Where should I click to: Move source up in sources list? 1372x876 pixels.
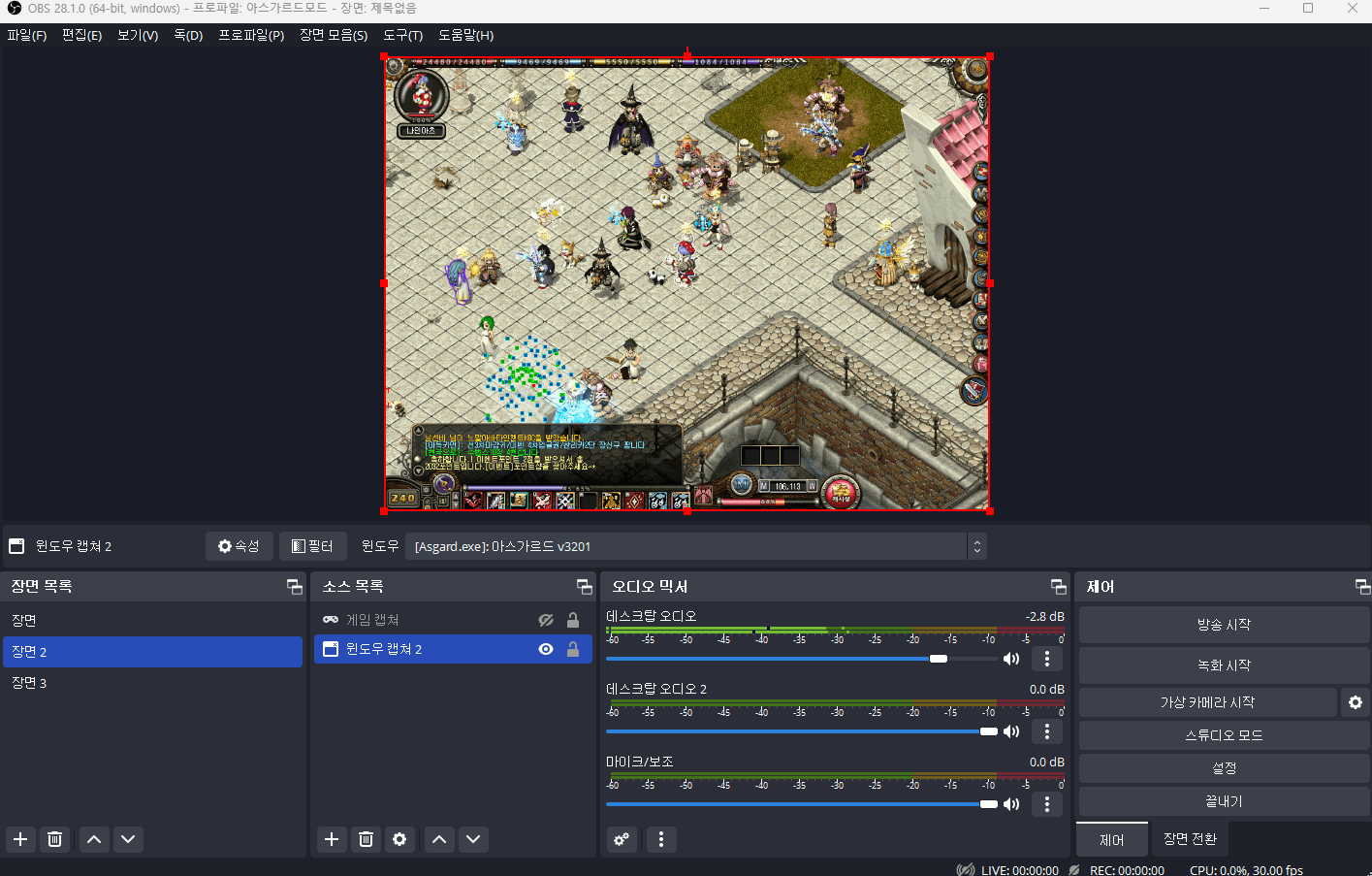point(439,839)
